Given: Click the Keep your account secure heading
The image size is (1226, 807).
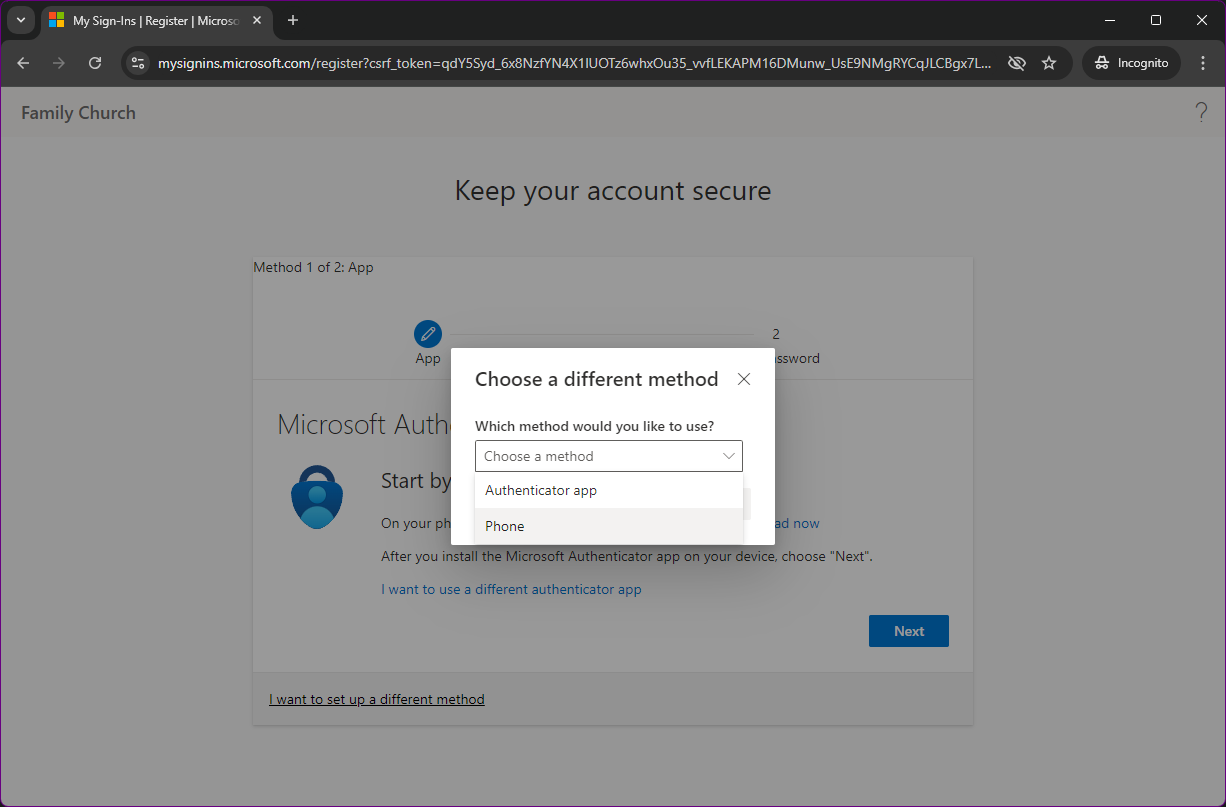Looking at the screenshot, I should (613, 190).
